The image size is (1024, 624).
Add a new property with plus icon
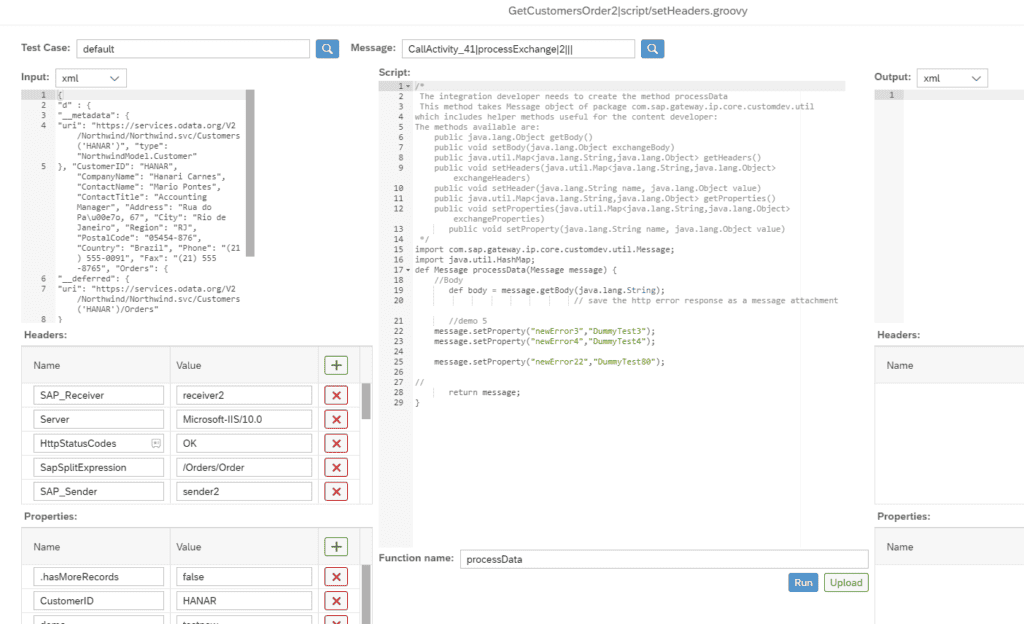(x=336, y=547)
